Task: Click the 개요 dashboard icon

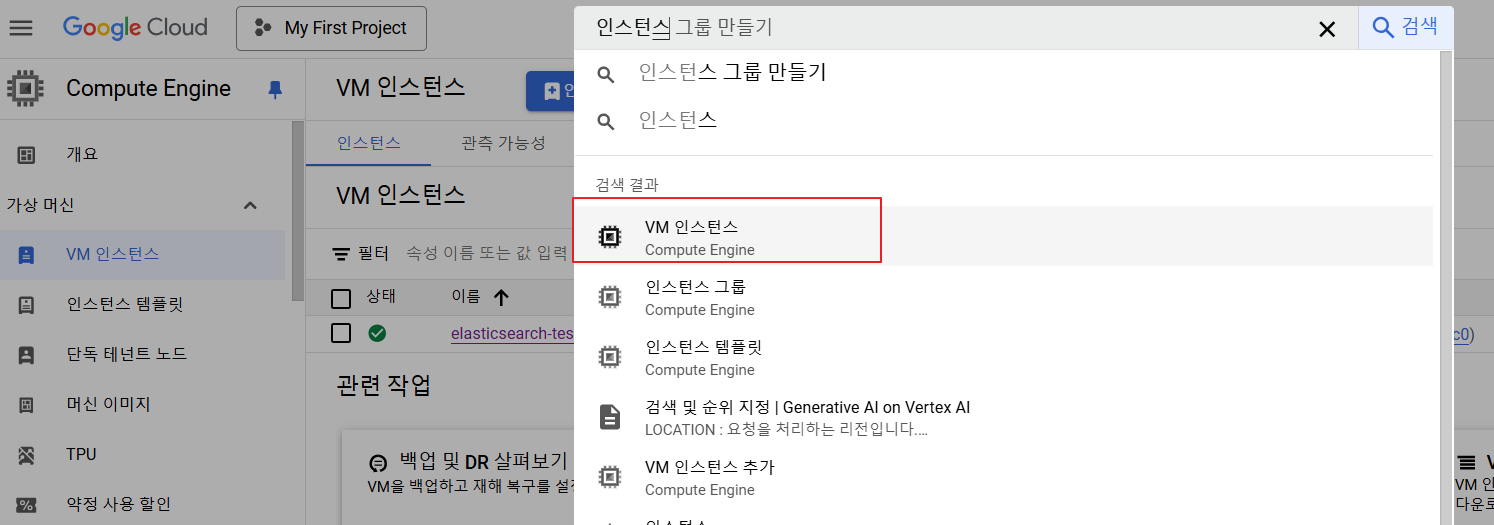Action: [x=27, y=155]
